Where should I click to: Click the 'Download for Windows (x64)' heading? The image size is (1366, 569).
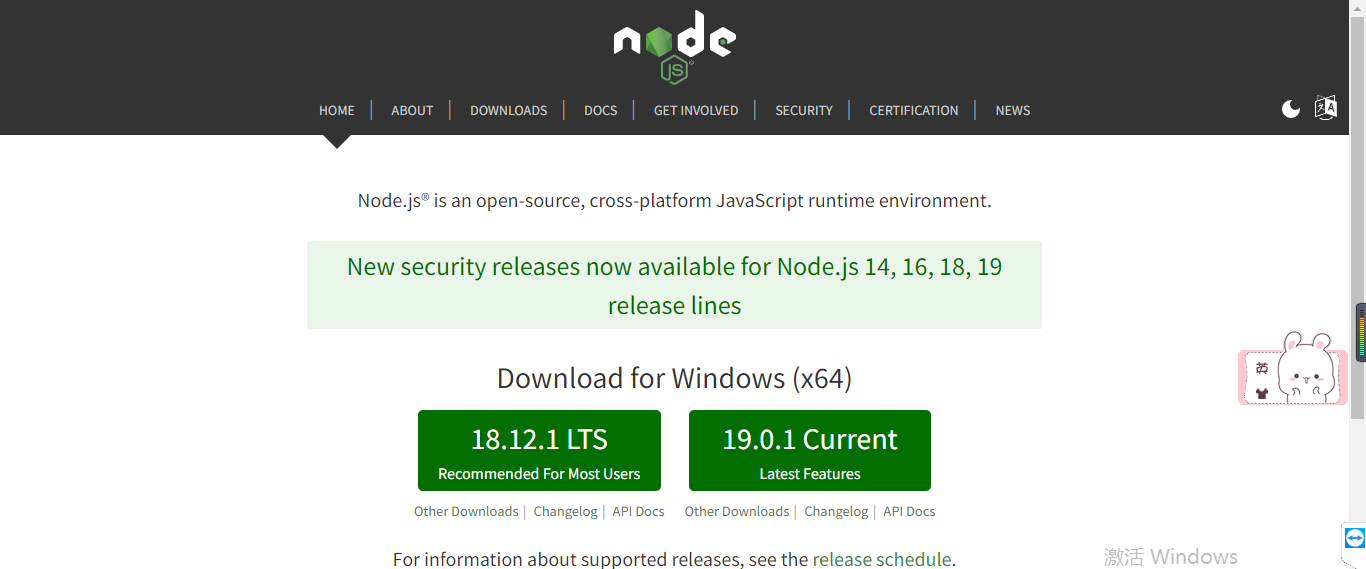pos(674,378)
